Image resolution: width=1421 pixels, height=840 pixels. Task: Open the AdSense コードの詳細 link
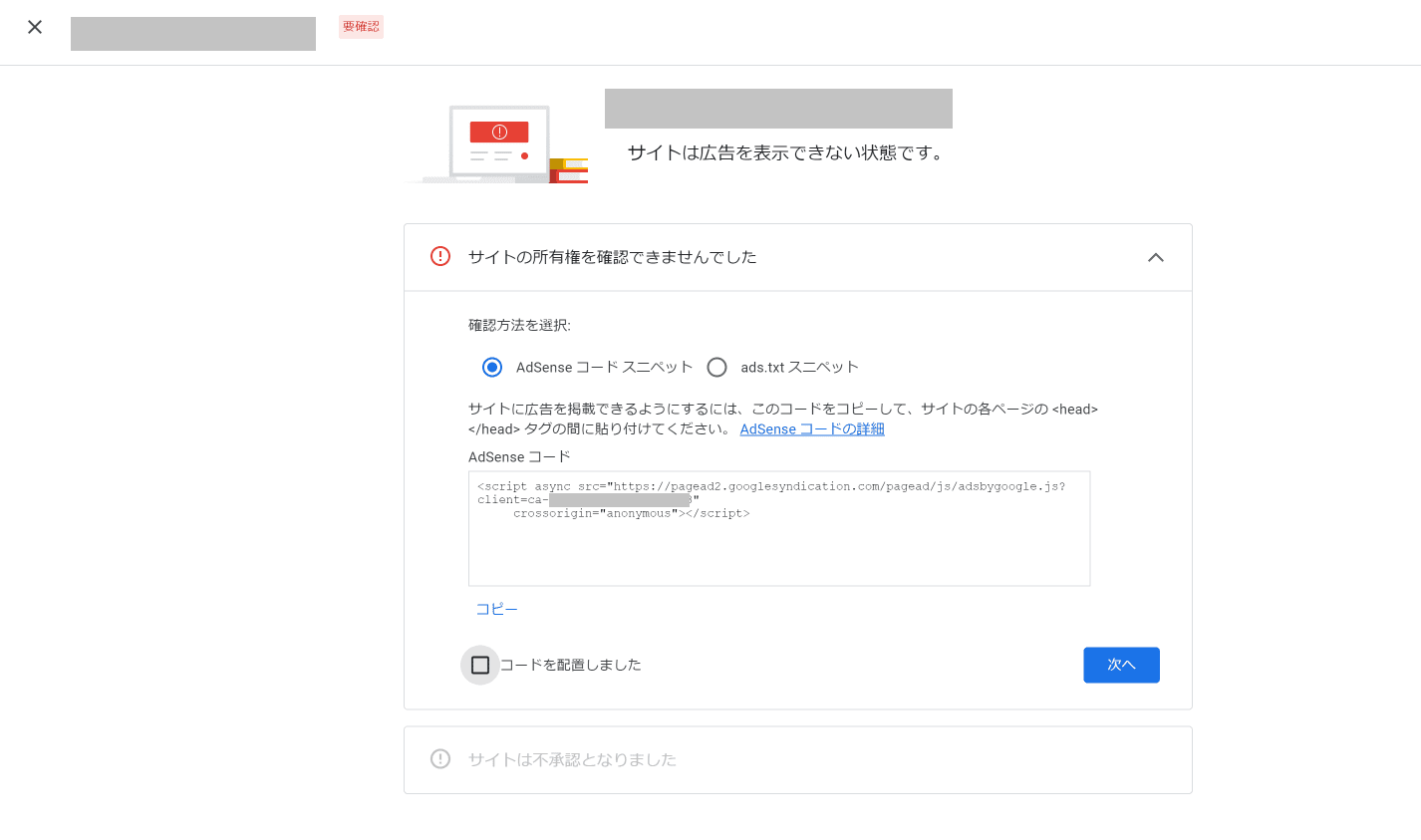[811, 429]
